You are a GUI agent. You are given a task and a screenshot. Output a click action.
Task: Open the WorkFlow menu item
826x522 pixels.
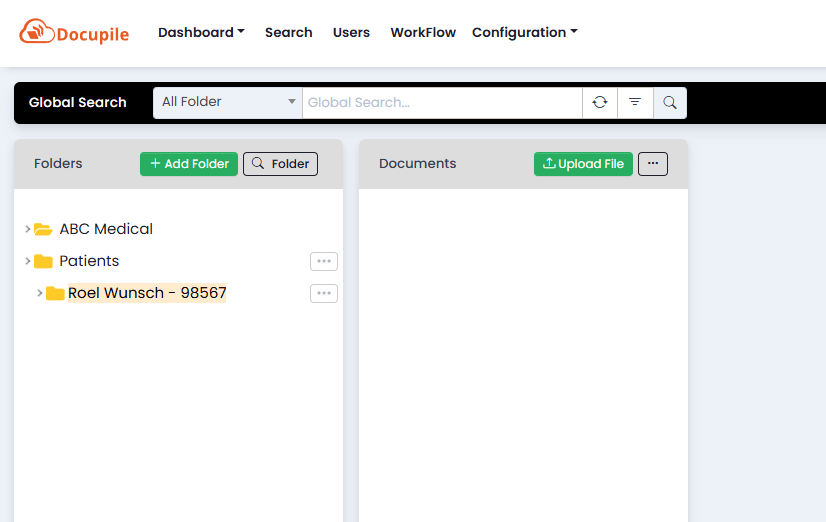pos(423,32)
